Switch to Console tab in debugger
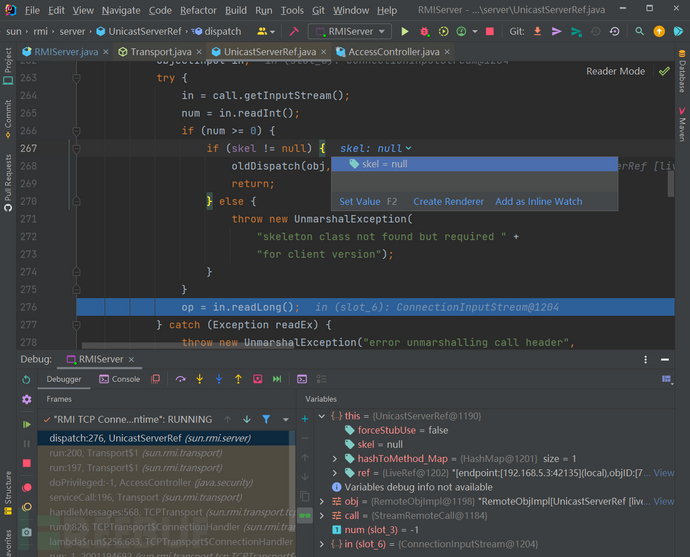Screen dimensions: 690x557 click(119, 379)
